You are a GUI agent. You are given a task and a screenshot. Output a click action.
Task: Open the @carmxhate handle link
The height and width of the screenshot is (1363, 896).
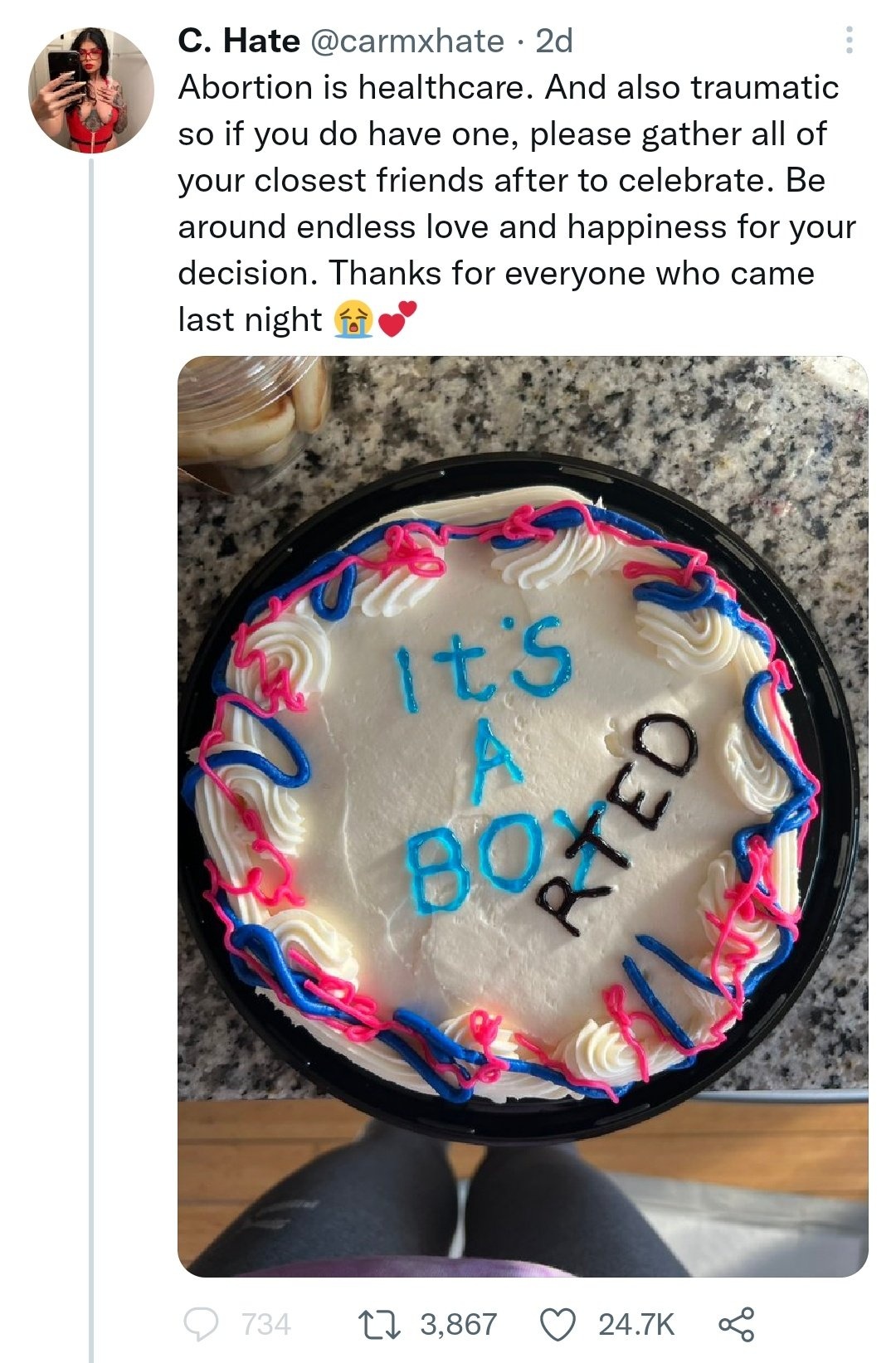pos(407,41)
